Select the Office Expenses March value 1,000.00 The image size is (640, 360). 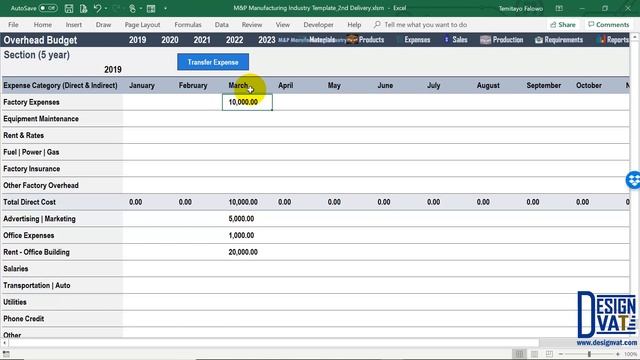(x=241, y=236)
